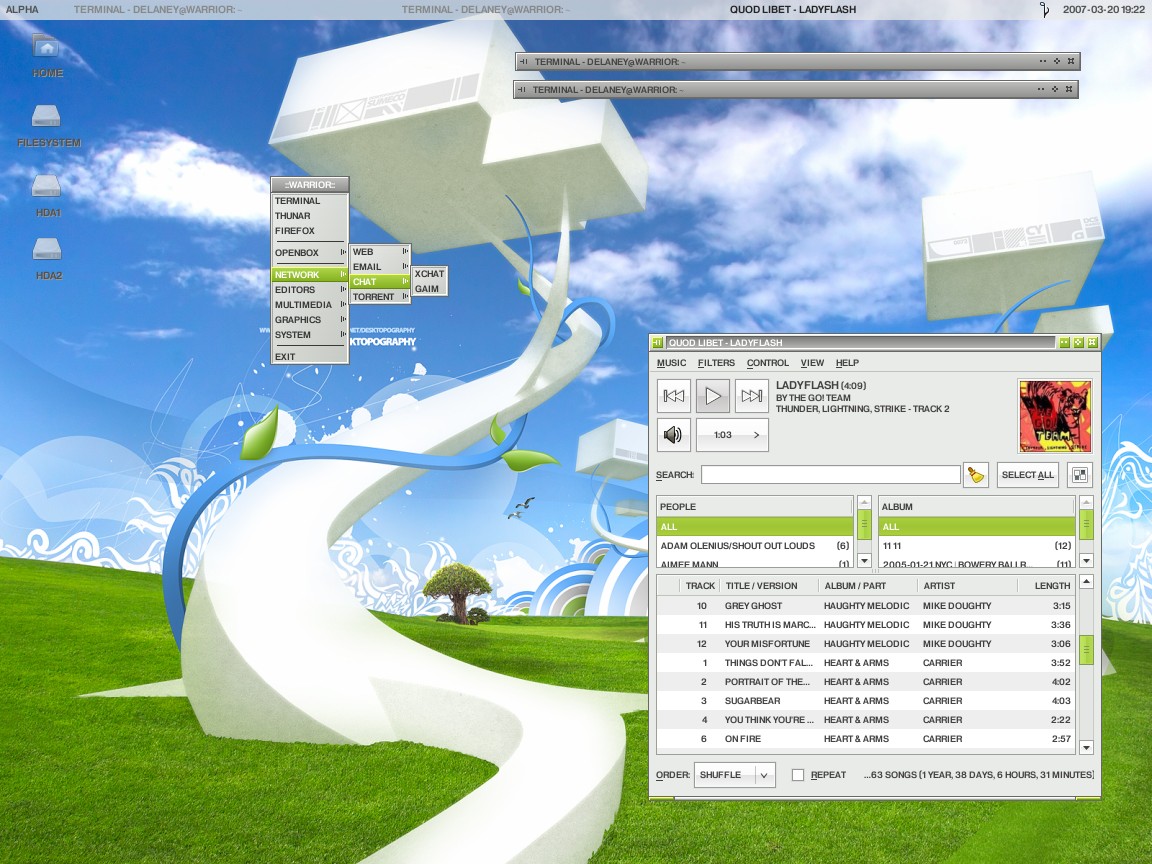Click People pane scroll down arrow
Screen dimensions: 1152x864
point(865,561)
